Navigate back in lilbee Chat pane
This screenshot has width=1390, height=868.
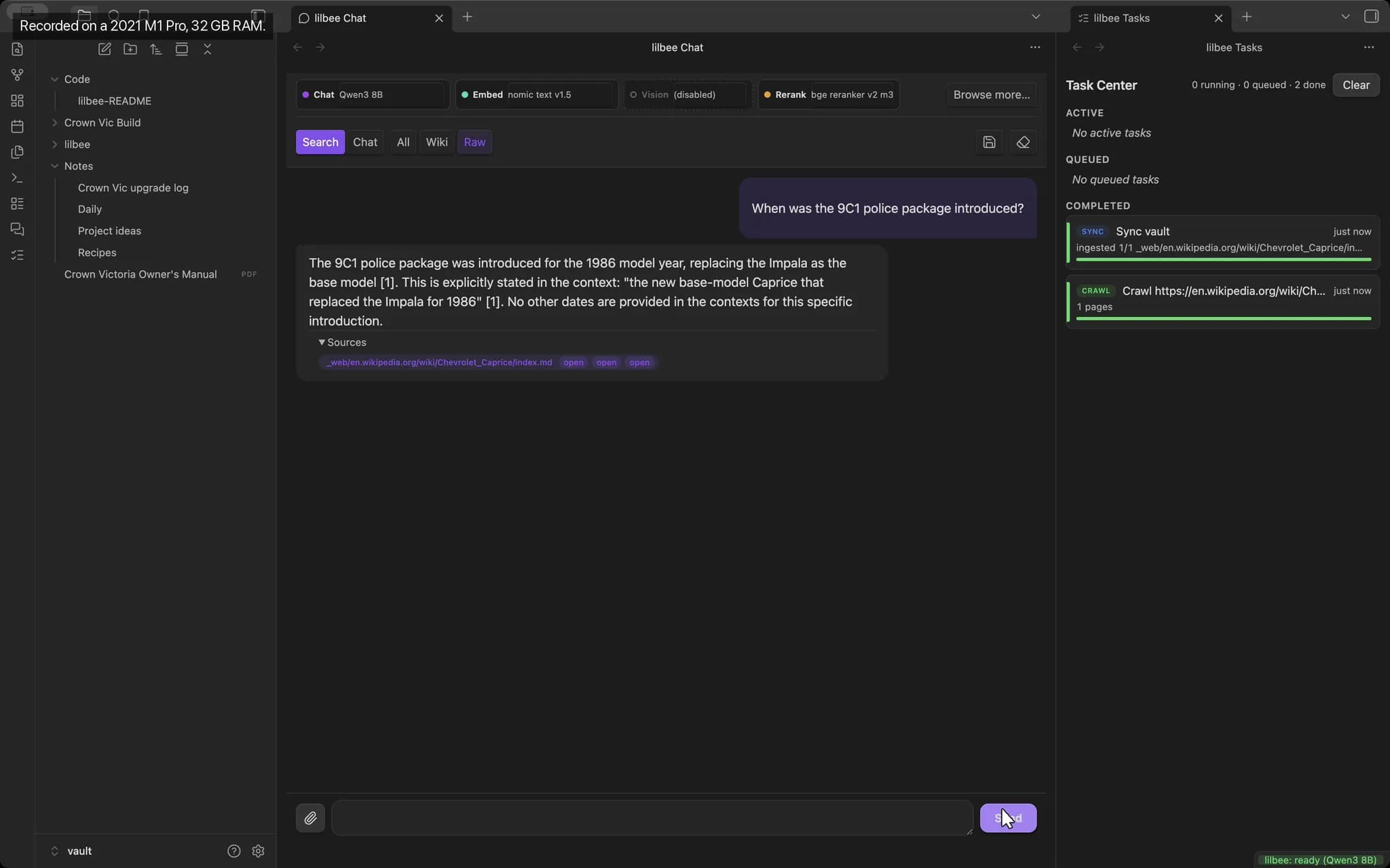pyautogui.click(x=297, y=48)
